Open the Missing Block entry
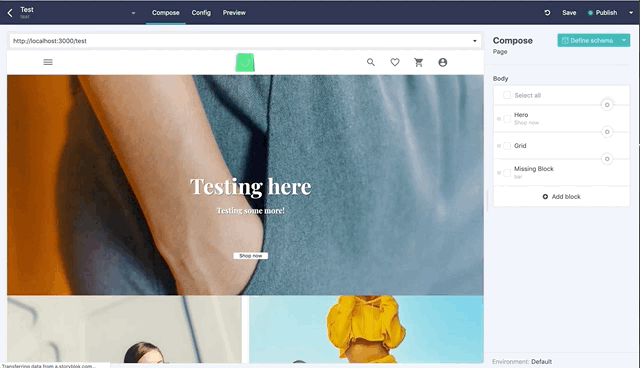Viewport: 640px width, 368px height. [x=562, y=173]
